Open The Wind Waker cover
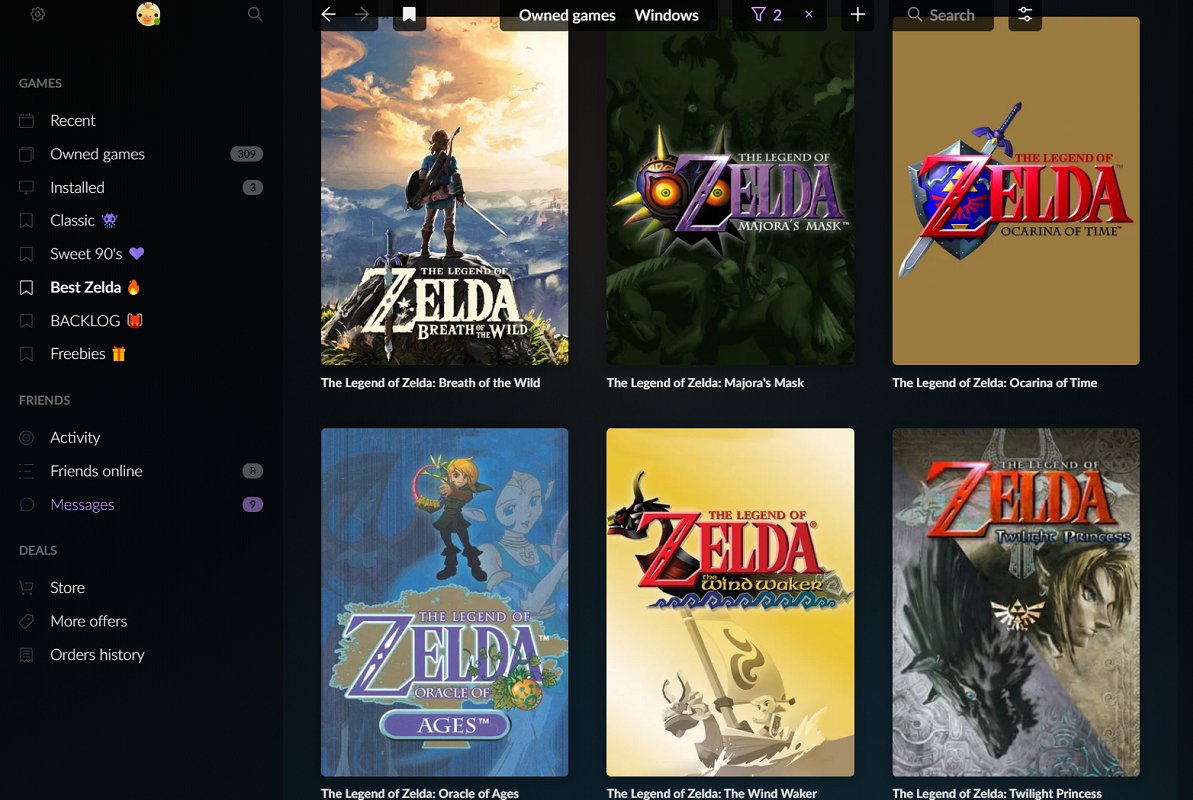Viewport: 1193px width, 800px height. point(730,602)
